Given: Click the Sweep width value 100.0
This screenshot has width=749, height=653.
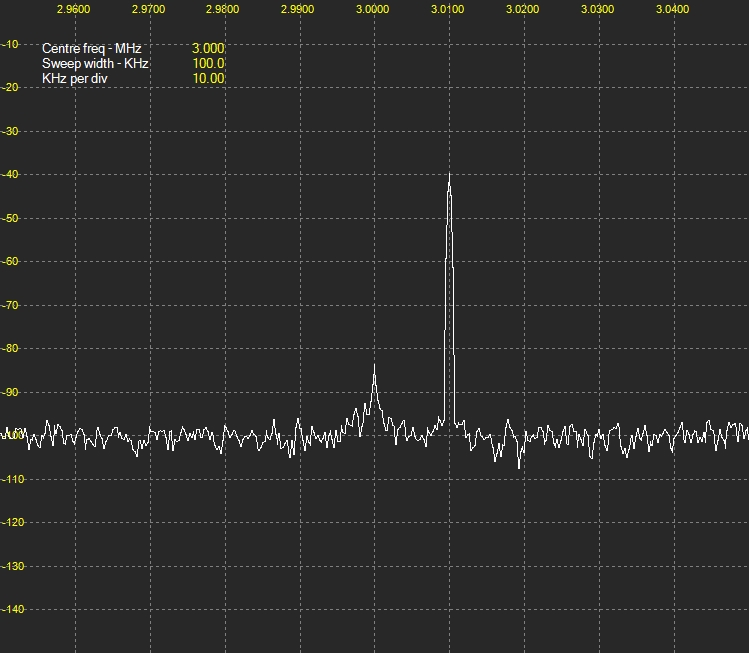Looking at the screenshot, I should pos(208,64).
